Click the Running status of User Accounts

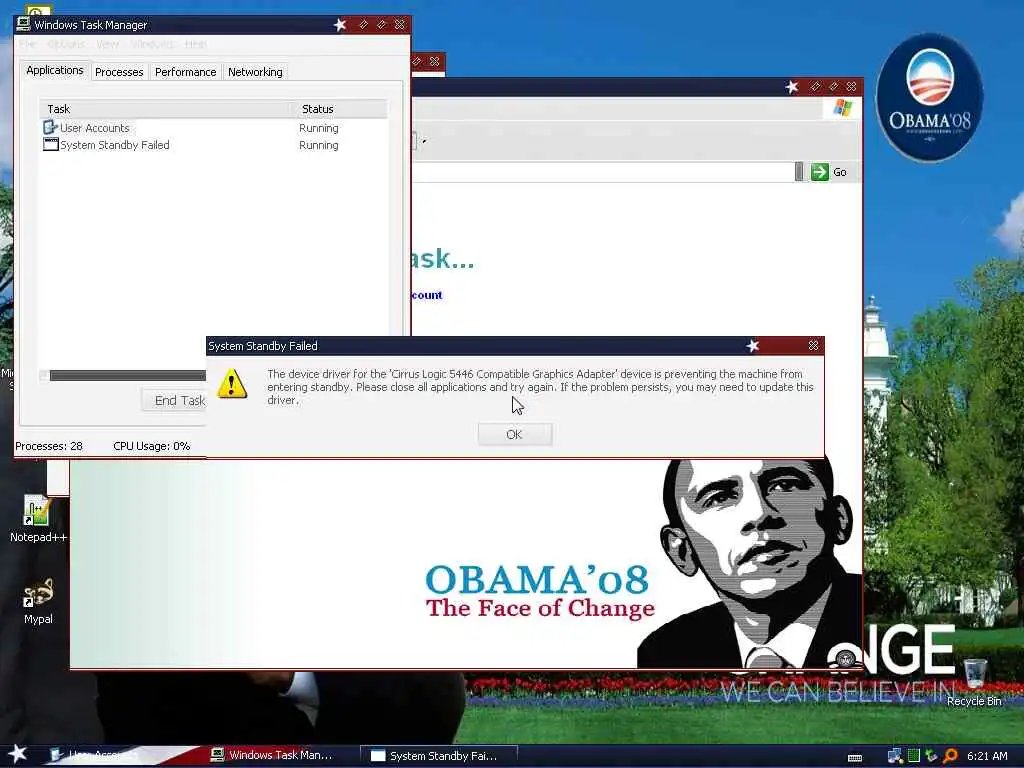[319, 128]
